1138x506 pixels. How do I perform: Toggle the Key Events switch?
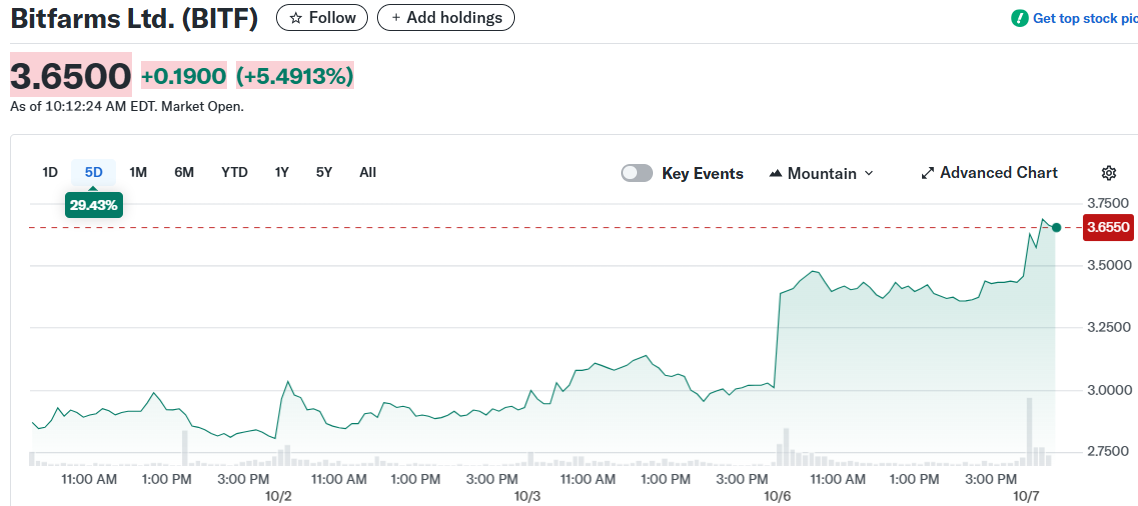(637, 173)
